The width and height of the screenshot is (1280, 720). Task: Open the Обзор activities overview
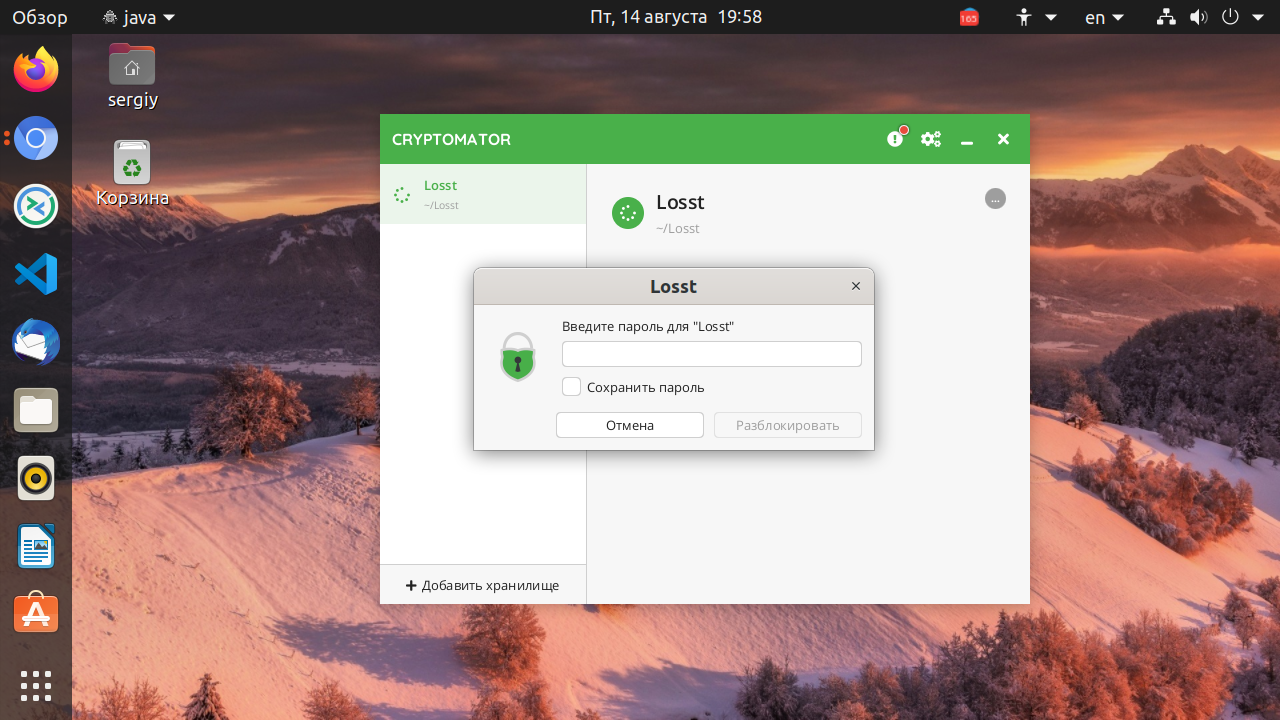(x=40, y=17)
